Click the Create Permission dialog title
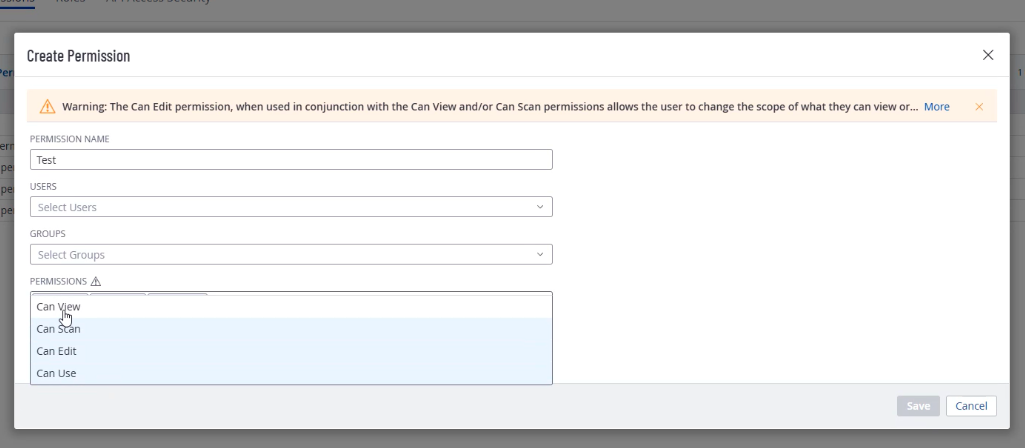 point(78,56)
